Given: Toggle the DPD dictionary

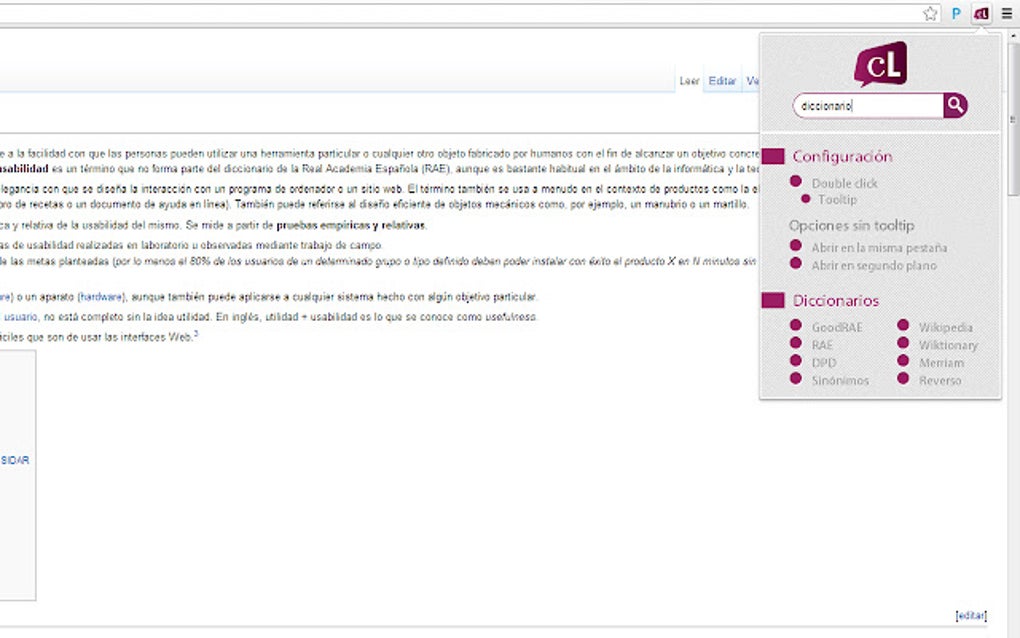Looking at the screenshot, I should [796, 360].
